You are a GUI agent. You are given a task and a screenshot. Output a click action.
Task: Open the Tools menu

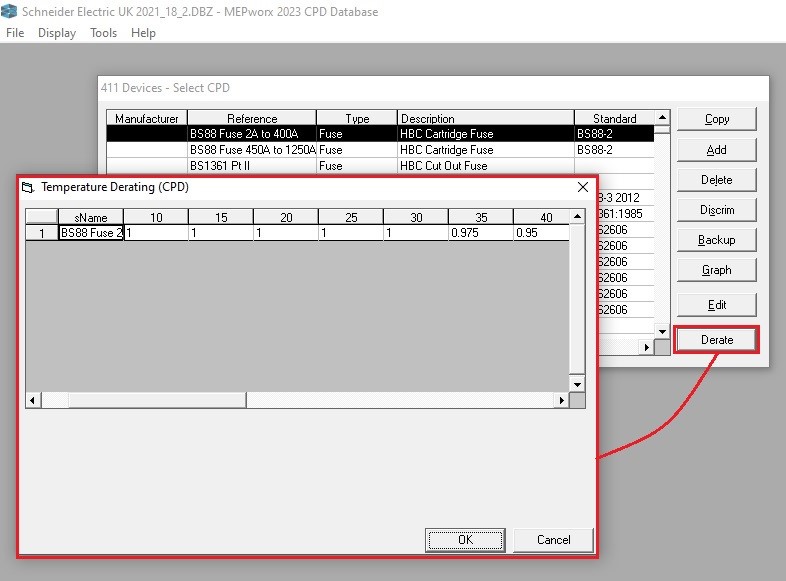(x=103, y=33)
